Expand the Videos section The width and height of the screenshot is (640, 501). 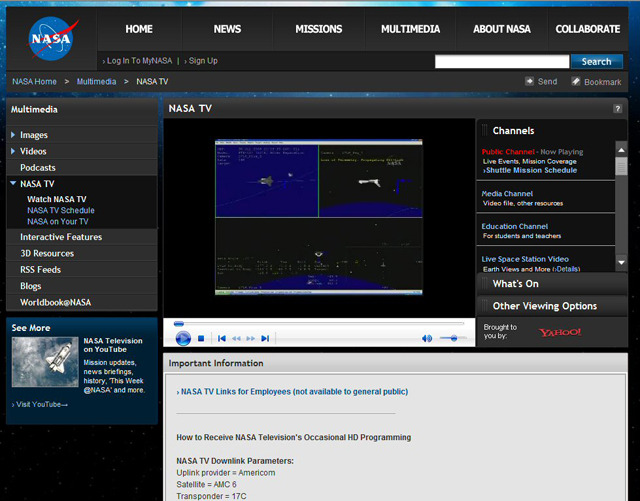point(13,151)
